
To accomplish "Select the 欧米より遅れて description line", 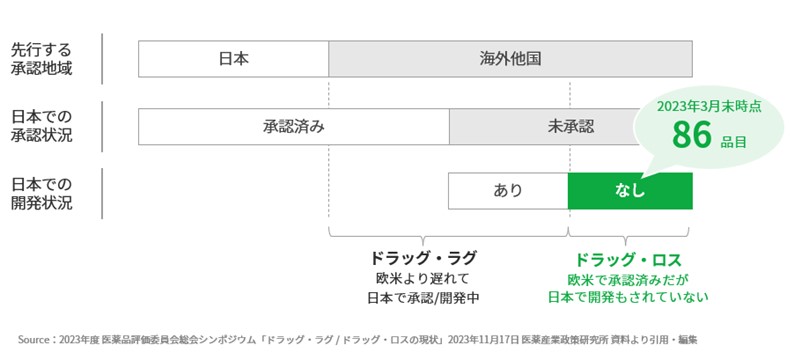I will pos(423,278).
